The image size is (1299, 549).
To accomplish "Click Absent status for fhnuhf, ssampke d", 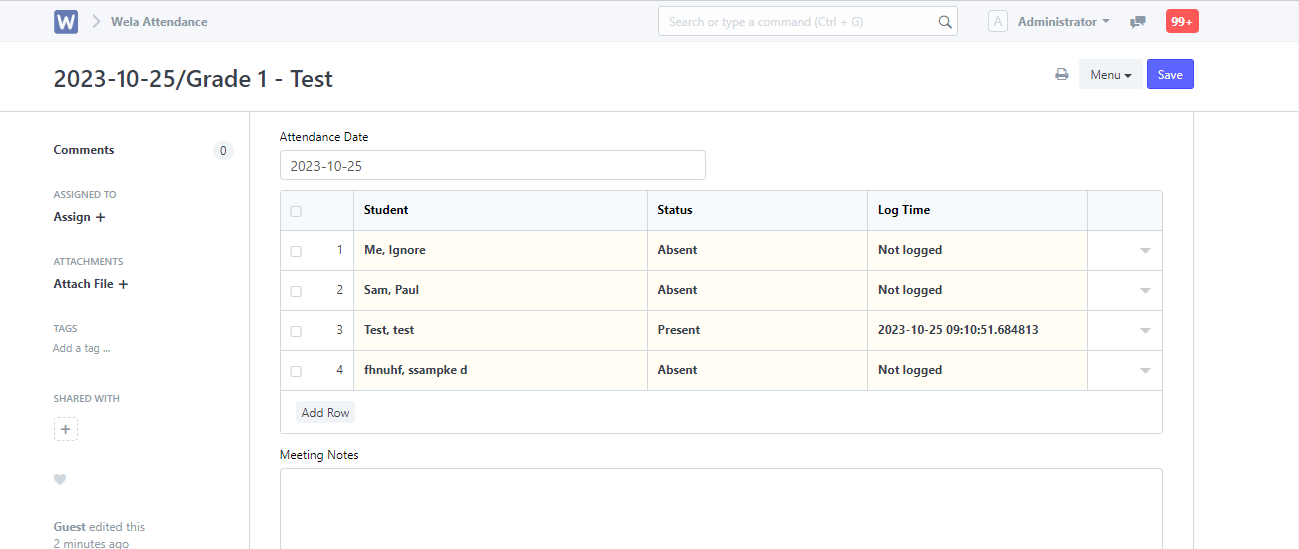I will (x=757, y=370).
